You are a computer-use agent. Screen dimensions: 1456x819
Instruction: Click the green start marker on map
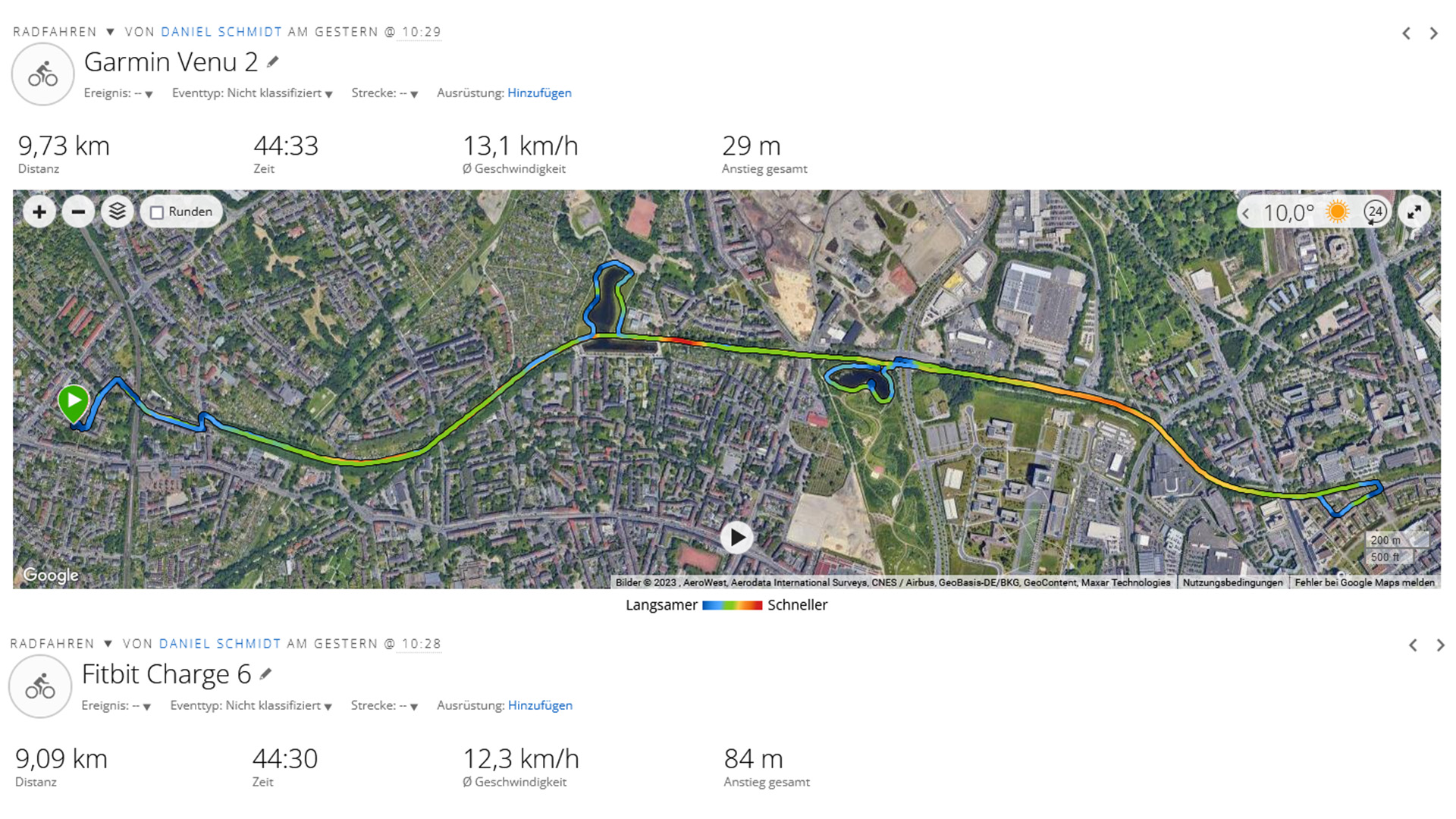coord(74,402)
